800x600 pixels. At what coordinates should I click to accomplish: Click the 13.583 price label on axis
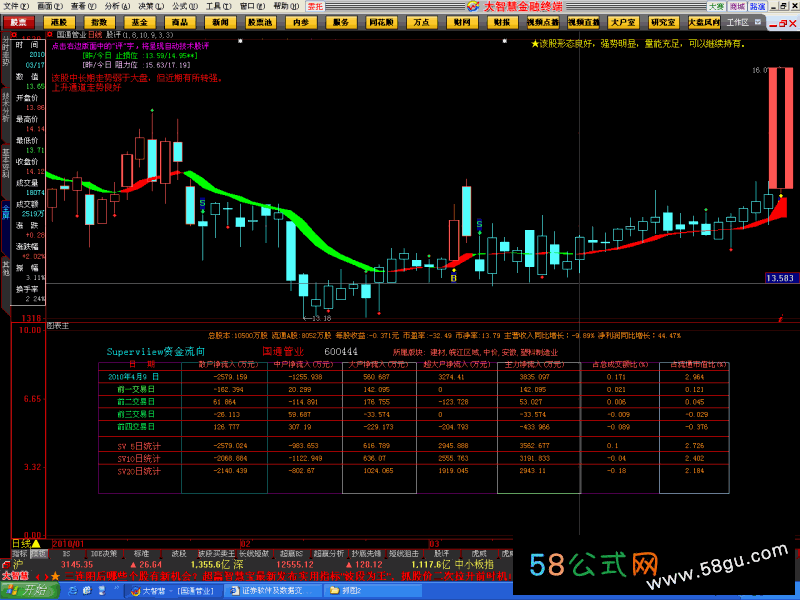pos(781,278)
